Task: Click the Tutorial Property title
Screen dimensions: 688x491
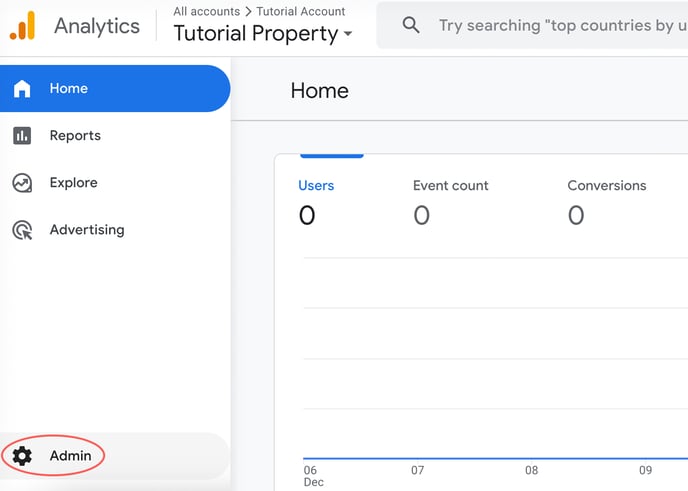Action: 256,33
